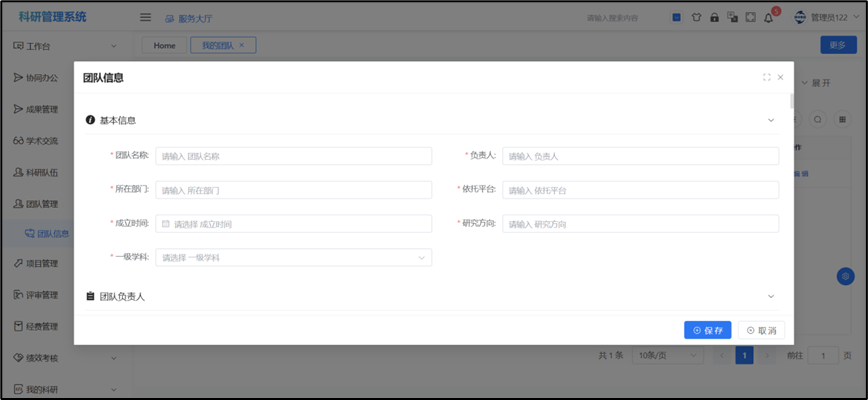
Task: Click the 研究方向 input field
Action: 640,224
